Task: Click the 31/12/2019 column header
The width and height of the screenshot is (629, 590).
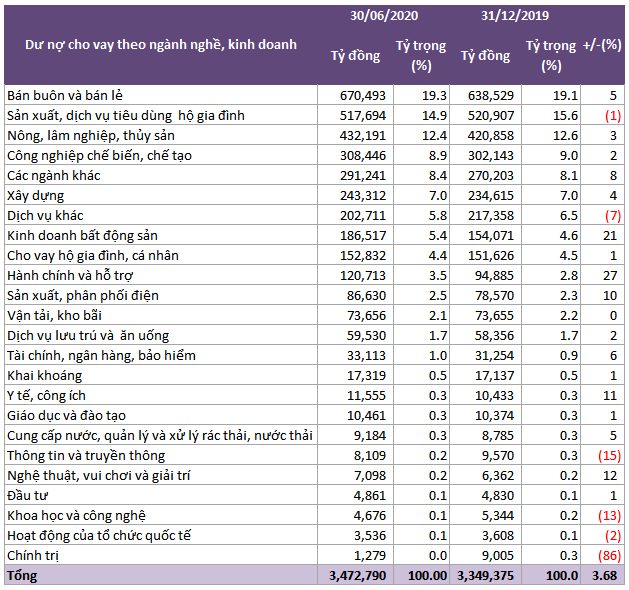Action: [515, 16]
